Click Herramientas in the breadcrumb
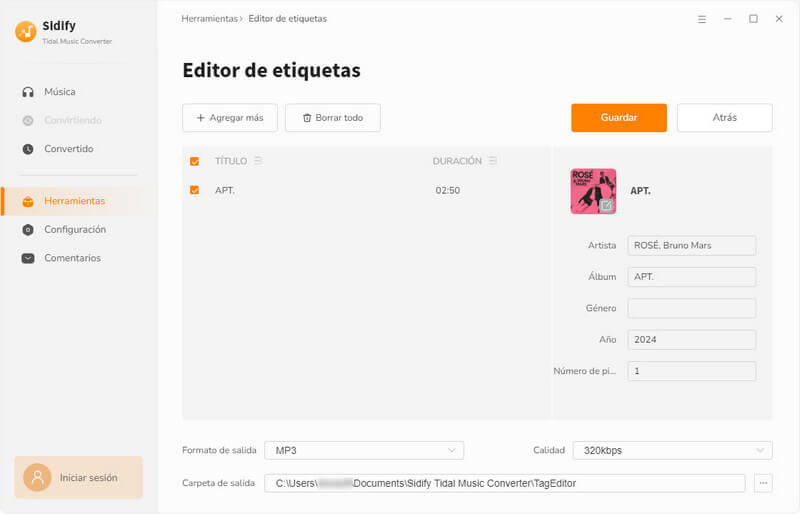The width and height of the screenshot is (800, 514). [x=209, y=19]
